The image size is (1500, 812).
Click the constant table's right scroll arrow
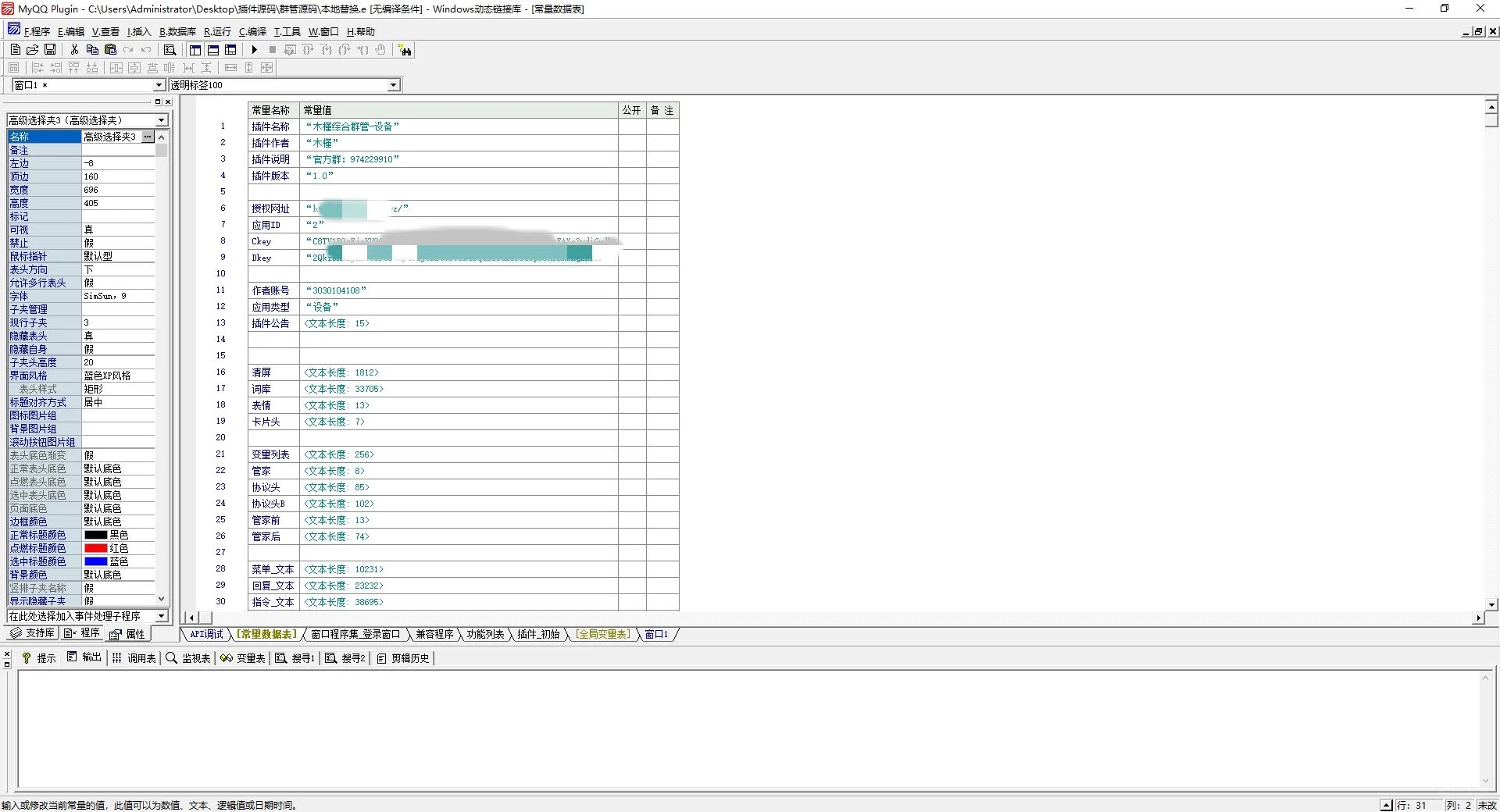pyautogui.click(x=1477, y=618)
